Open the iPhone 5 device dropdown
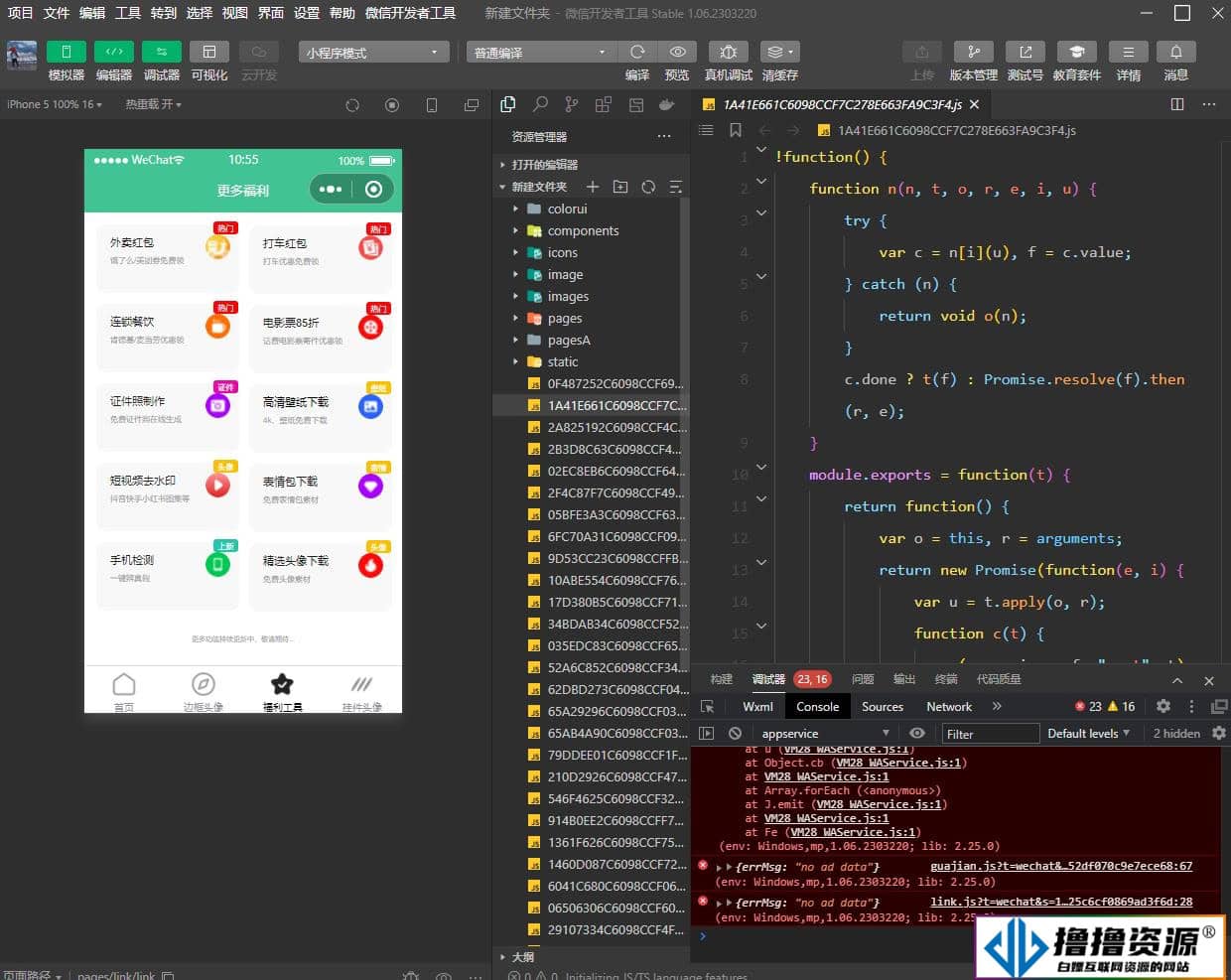This screenshot has width=1231, height=980. tap(55, 104)
